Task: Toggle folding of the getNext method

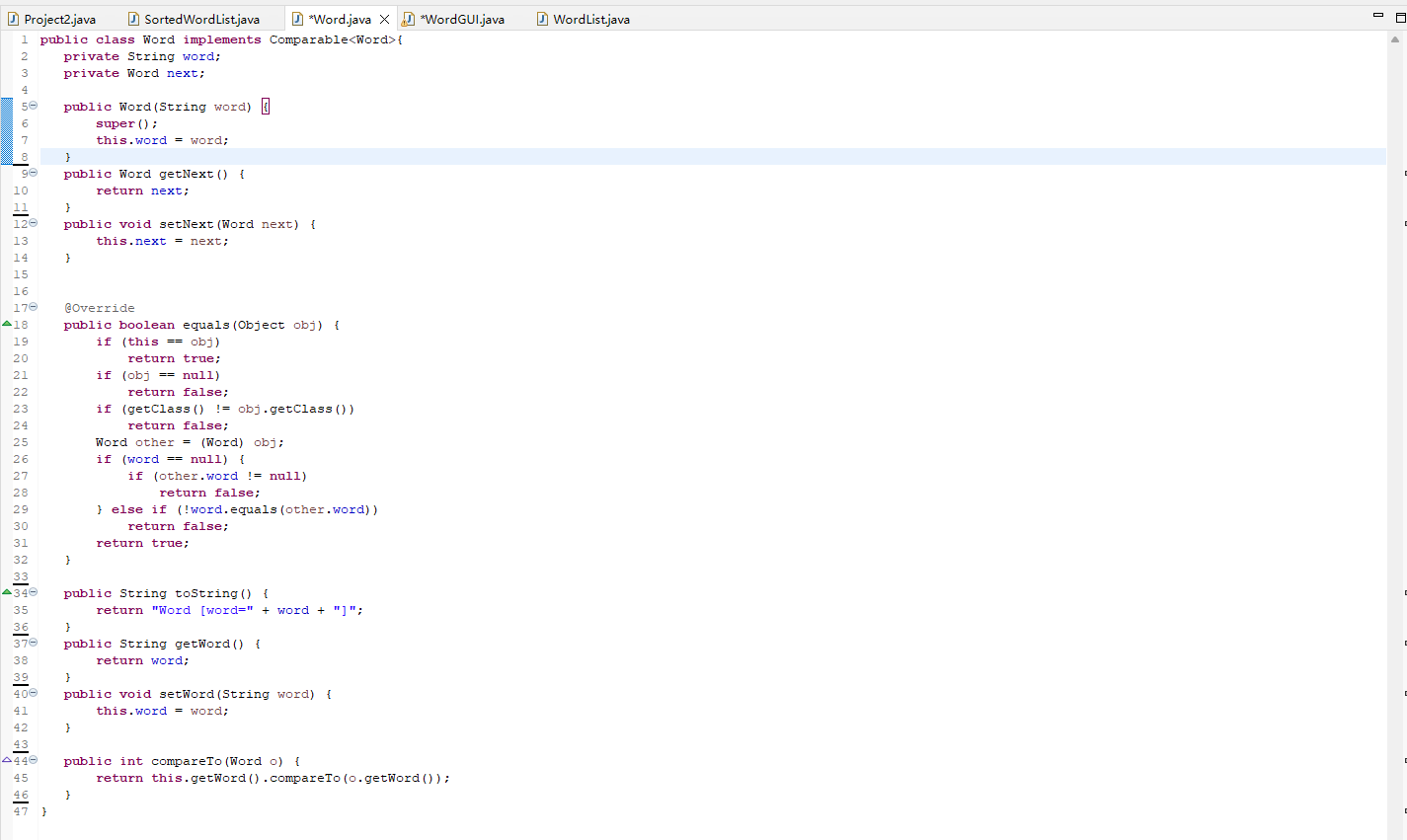Action: (32, 173)
